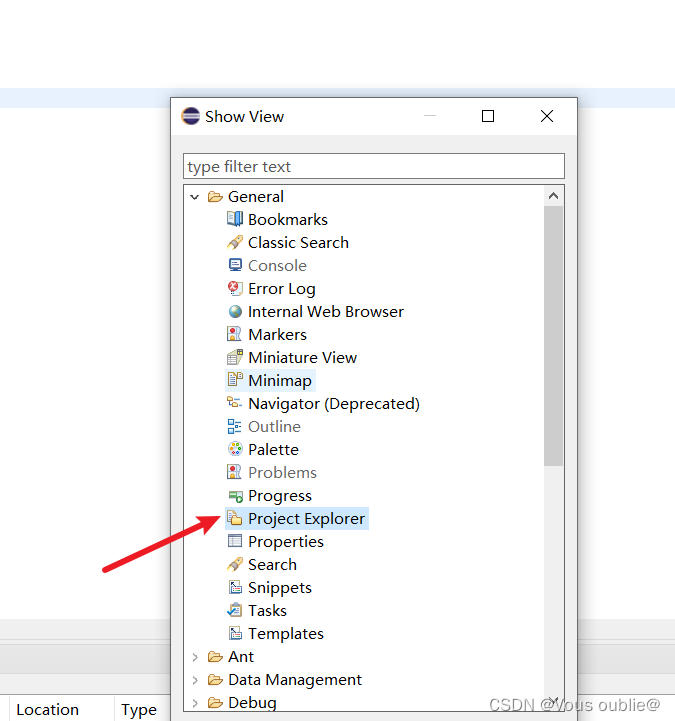Maximize the Show View dialog
The image size is (675, 721).
tap(488, 116)
